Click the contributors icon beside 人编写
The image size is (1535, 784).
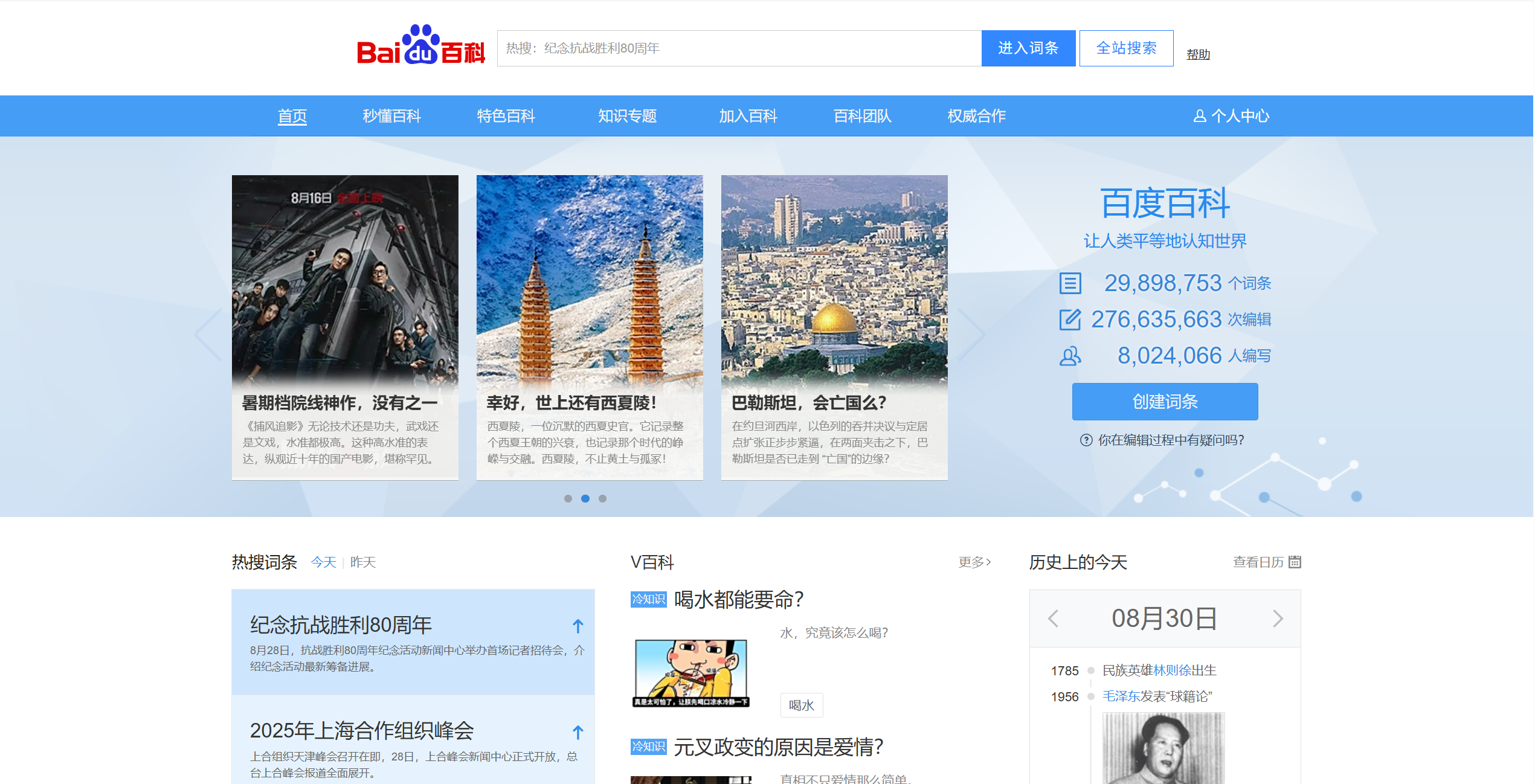[x=1070, y=356]
